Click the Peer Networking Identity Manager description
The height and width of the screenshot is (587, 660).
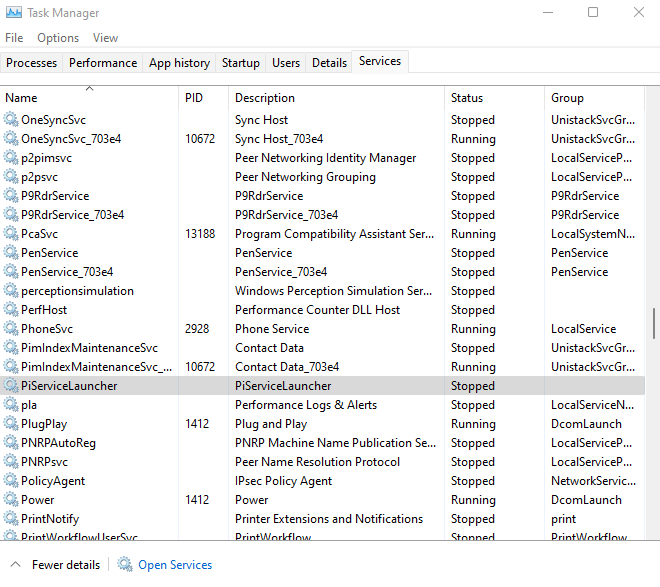tap(325, 158)
